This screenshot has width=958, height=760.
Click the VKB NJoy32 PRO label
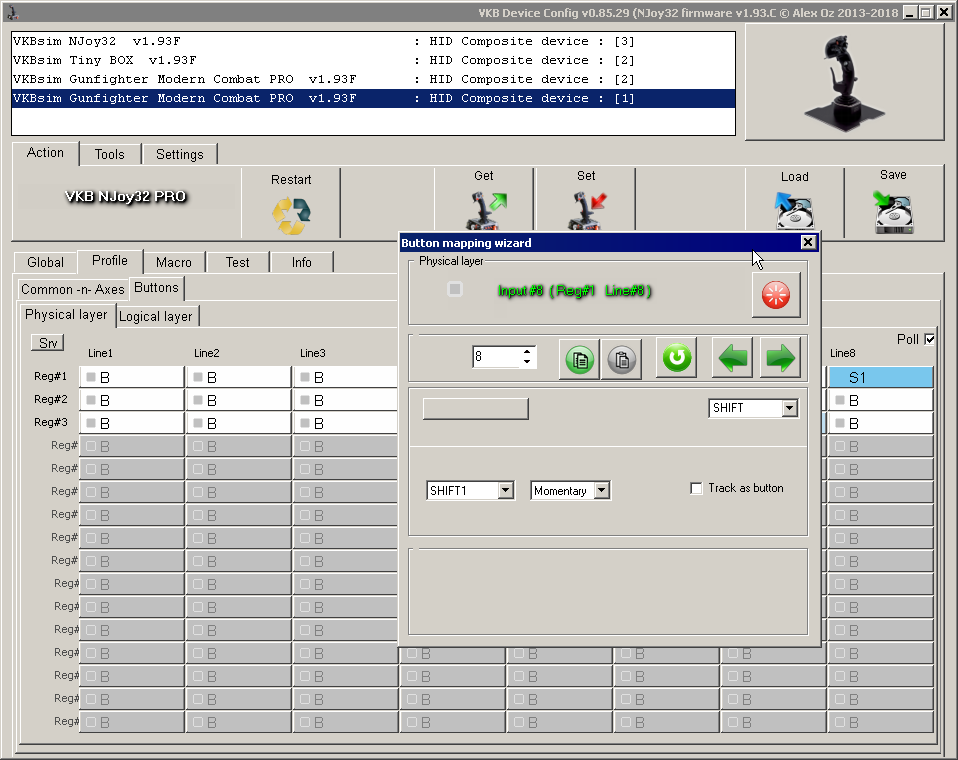click(x=125, y=196)
